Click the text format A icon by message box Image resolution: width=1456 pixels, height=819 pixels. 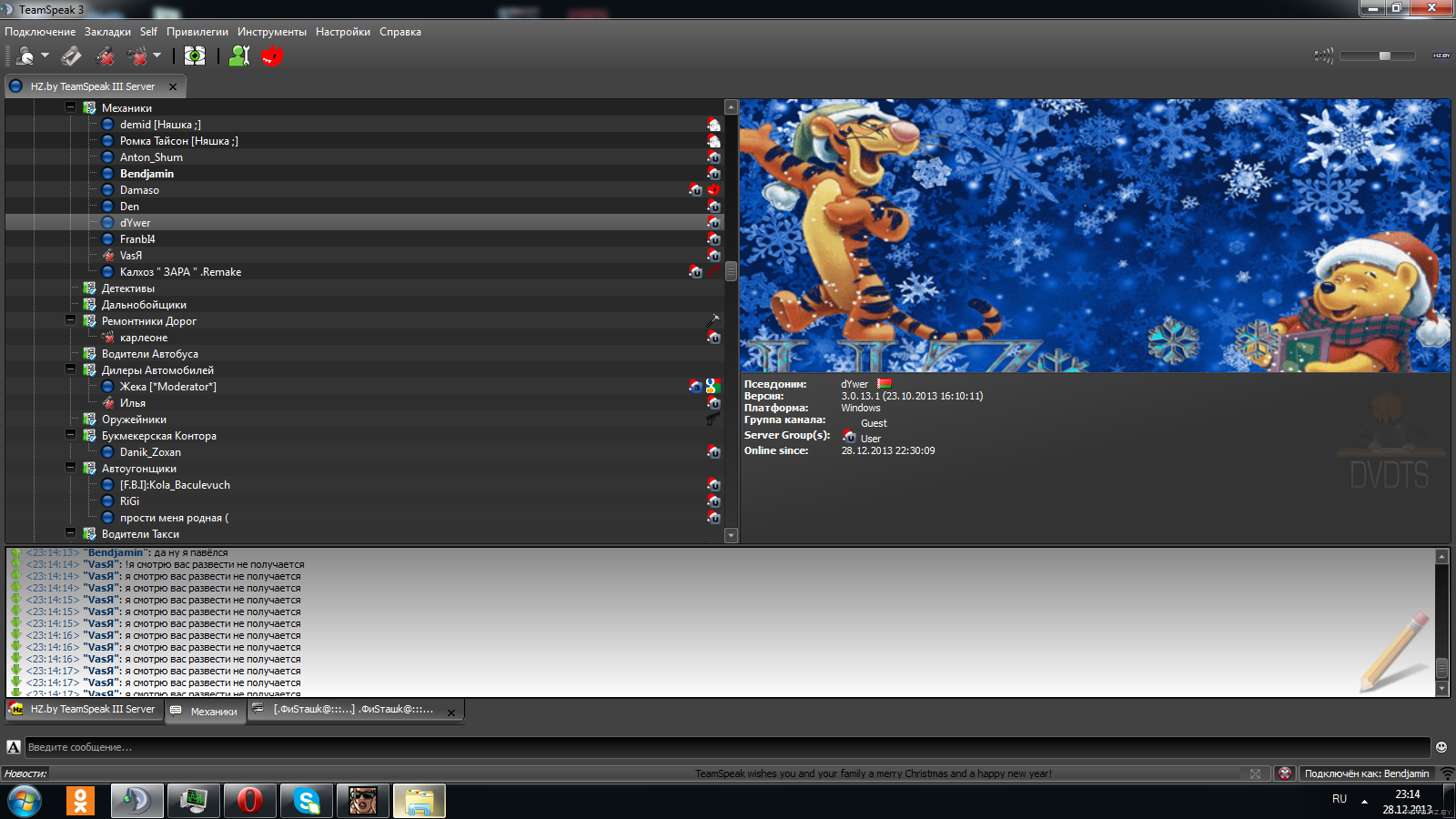pyautogui.click(x=14, y=747)
